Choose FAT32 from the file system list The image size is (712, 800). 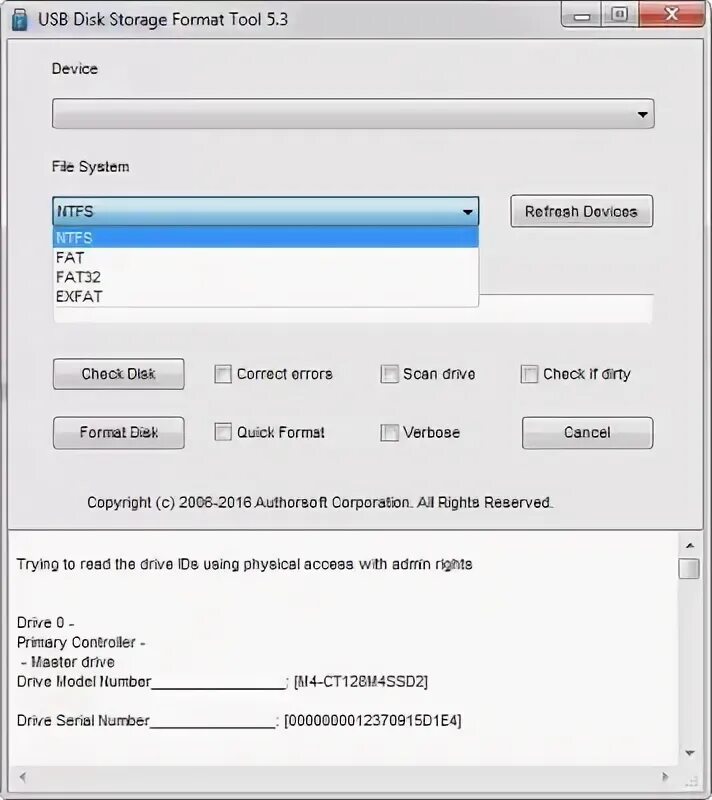point(266,277)
